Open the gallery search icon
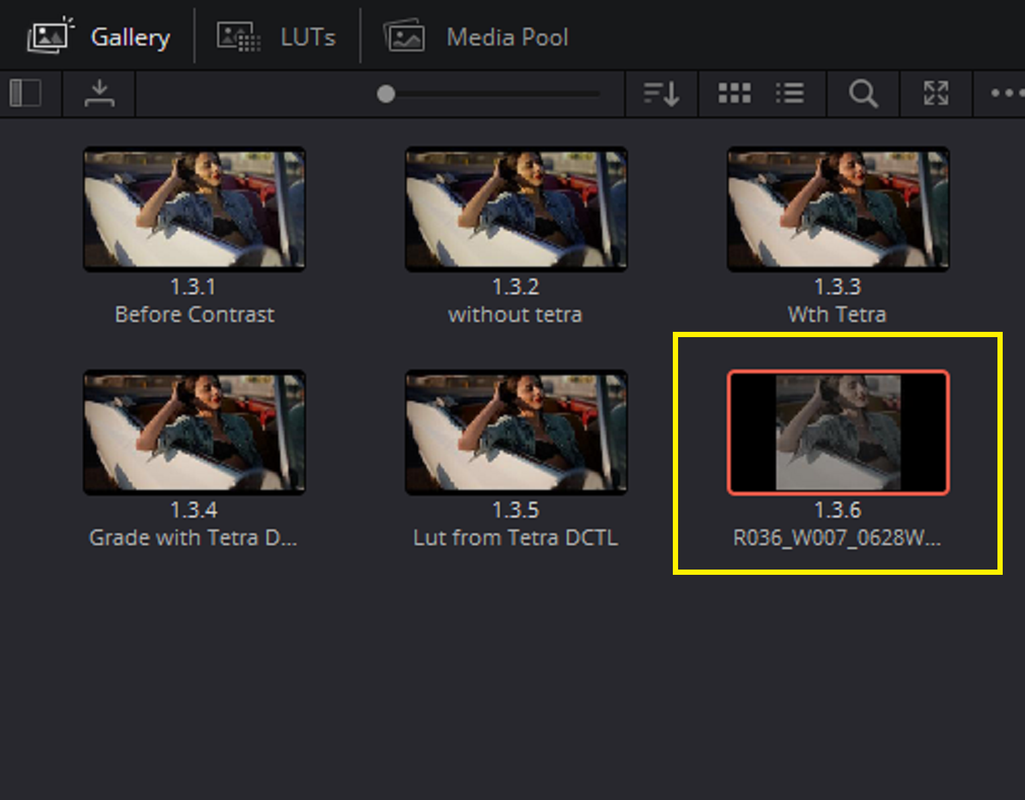This screenshot has width=1025, height=800. (x=863, y=93)
